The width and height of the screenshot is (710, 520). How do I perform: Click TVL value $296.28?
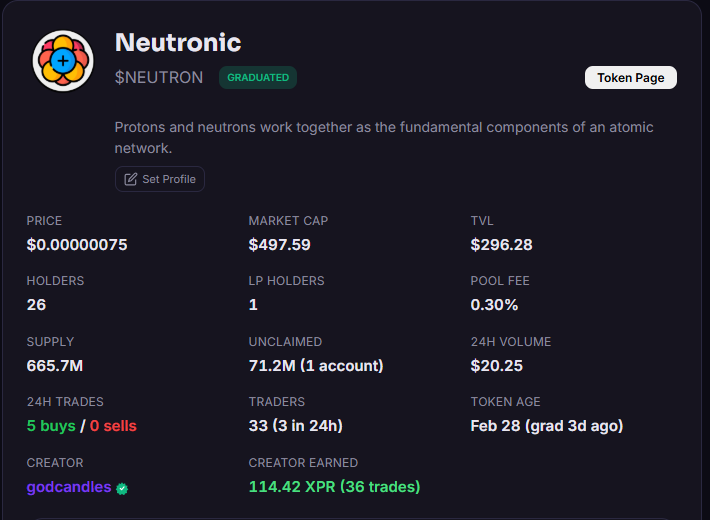point(501,245)
